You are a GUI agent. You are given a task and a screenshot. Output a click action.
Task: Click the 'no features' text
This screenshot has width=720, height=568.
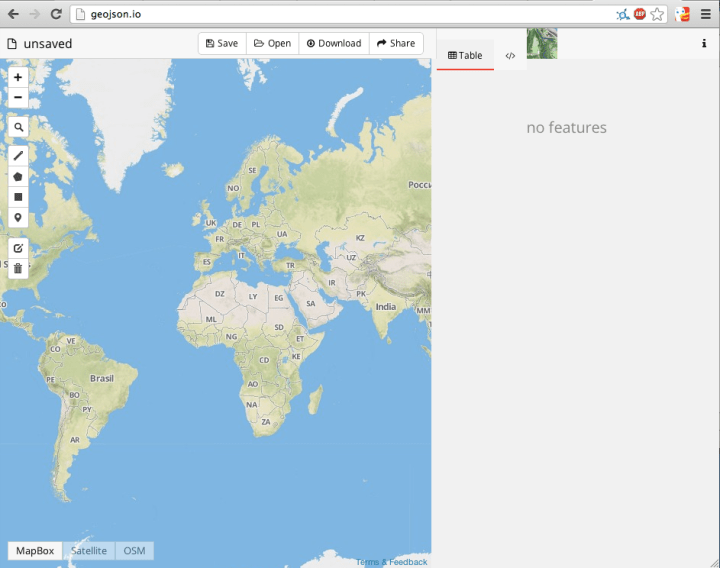[566, 128]
